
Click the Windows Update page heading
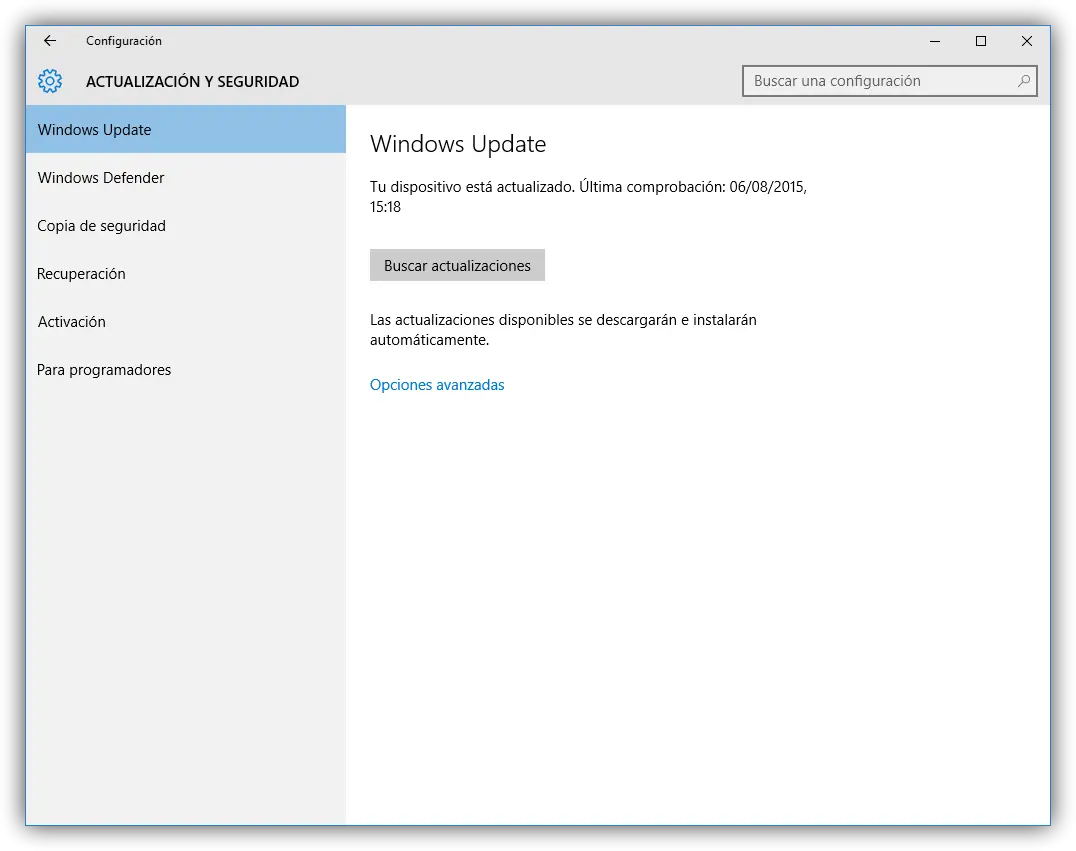click(458, 143)
